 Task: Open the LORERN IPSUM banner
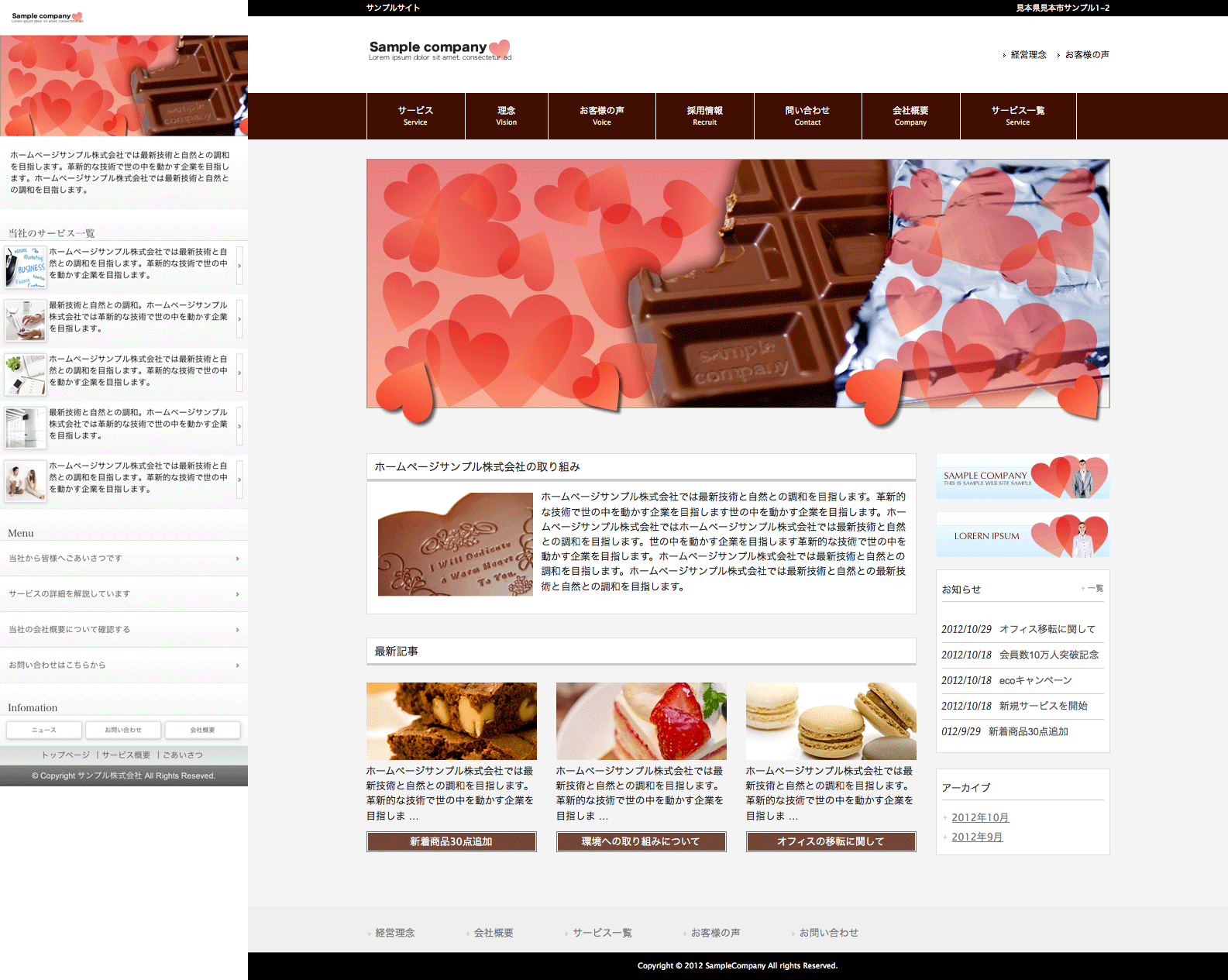[1022, 535]
